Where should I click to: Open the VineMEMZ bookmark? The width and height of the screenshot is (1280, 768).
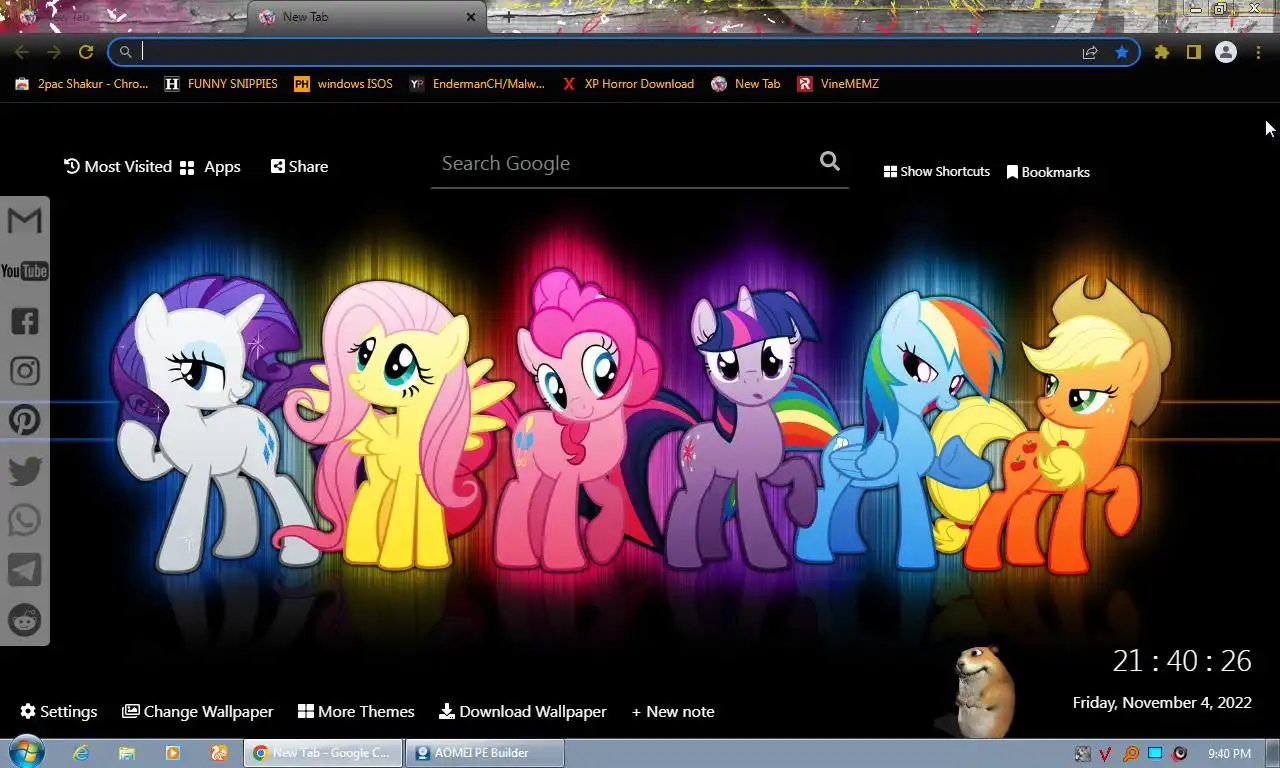point(838,84)
